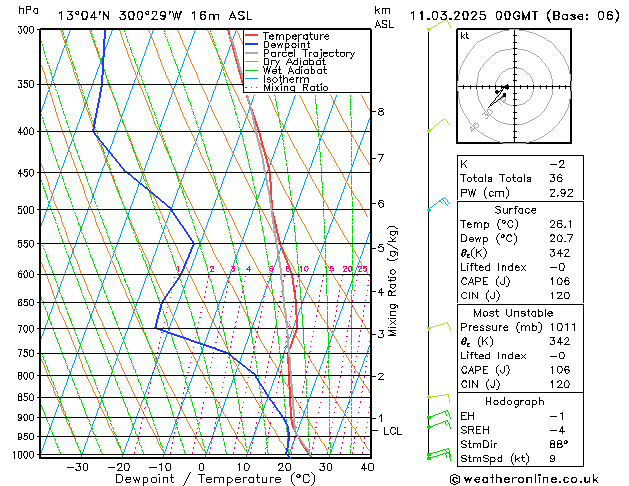Click the wind barb at 700 hPa

pyautogui.click(x=439, y=326)
